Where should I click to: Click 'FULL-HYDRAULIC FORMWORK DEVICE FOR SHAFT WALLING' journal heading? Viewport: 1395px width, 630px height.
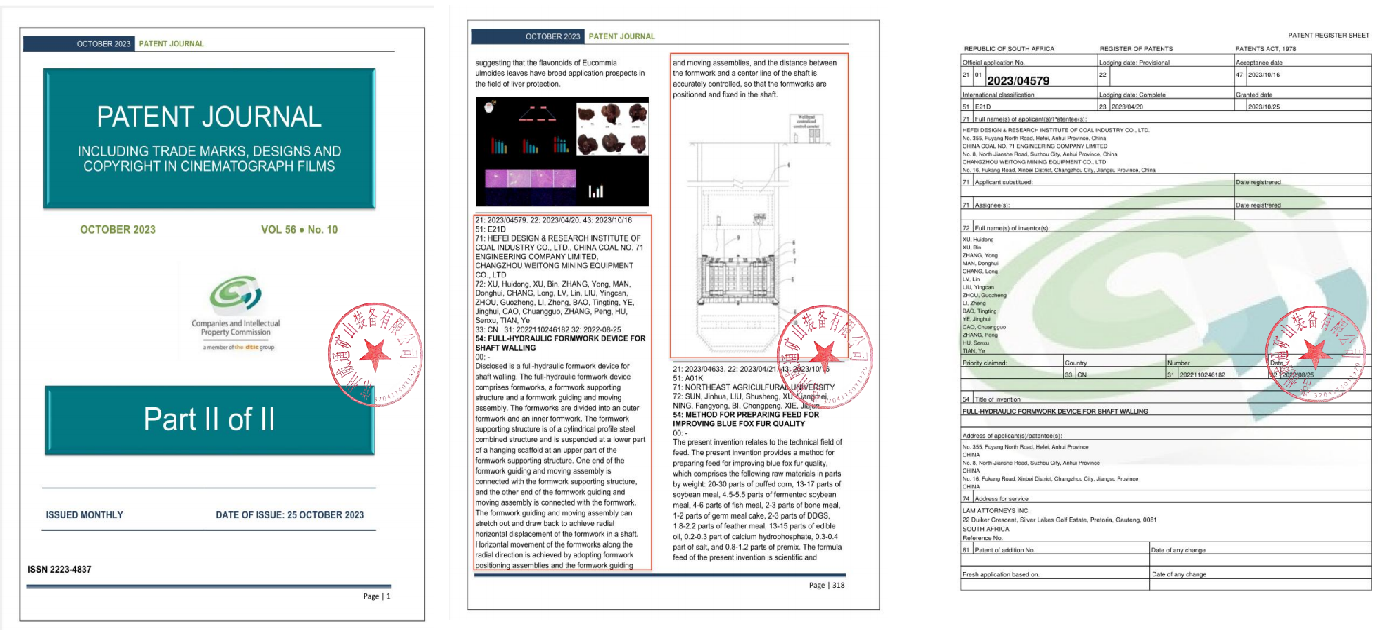(x=560, y=343)
